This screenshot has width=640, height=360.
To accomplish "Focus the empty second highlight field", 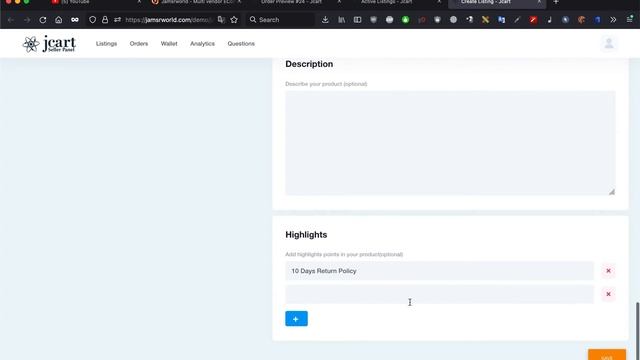I will (439, 294).
